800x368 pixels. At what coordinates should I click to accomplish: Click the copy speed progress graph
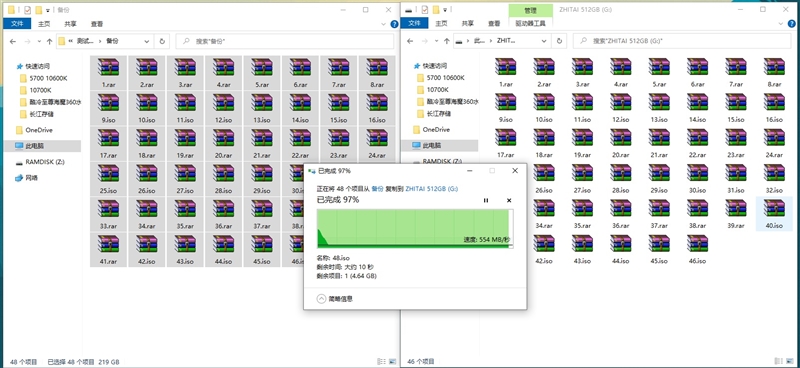(415, 229)
